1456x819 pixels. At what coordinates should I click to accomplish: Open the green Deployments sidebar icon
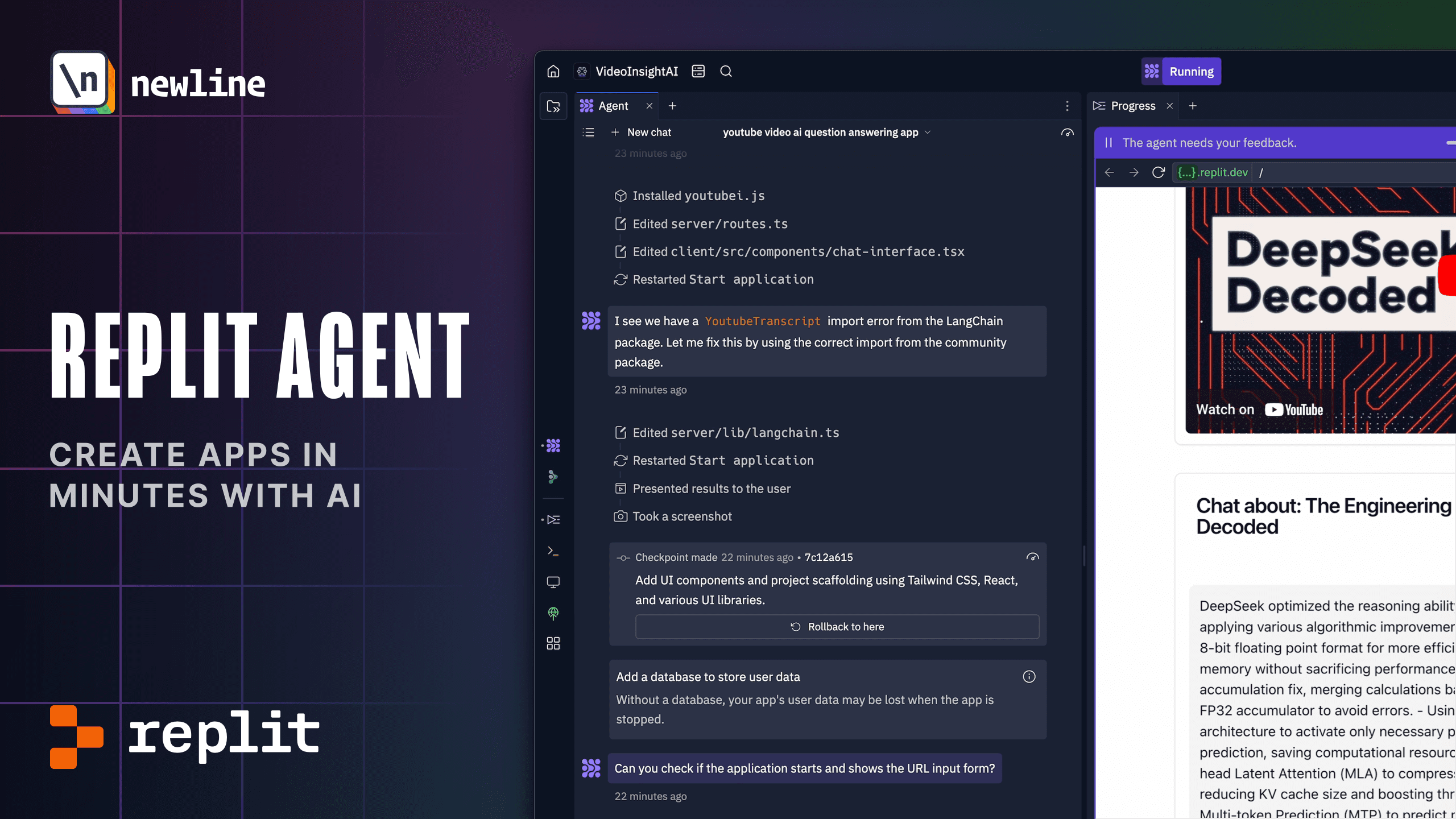pyautogui.click(x=553, y=613)
